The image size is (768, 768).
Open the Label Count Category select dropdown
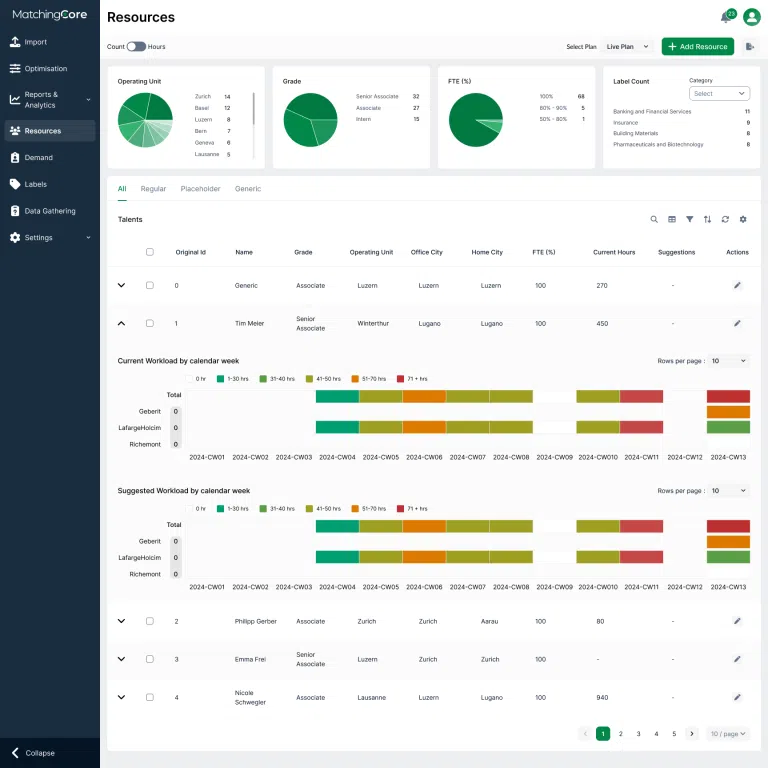[719, 94]
